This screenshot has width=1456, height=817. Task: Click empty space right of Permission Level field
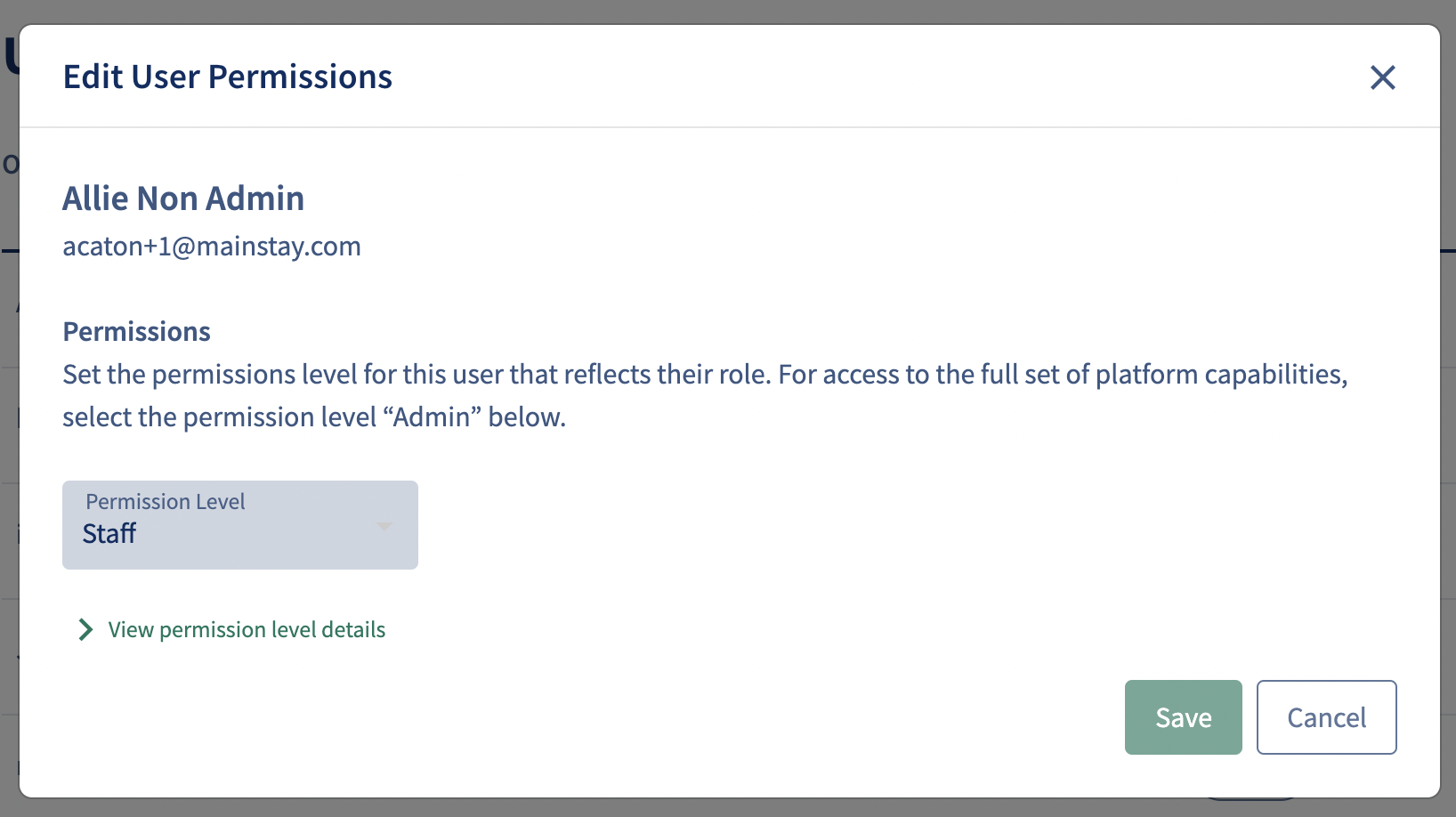coord(801,525)
